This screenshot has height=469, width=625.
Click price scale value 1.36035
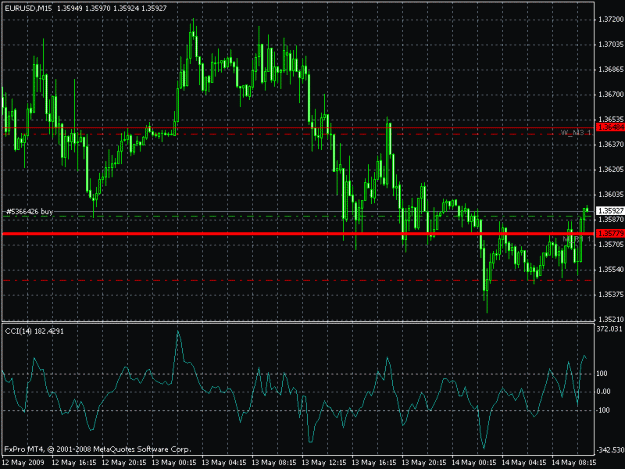[611, 194]
